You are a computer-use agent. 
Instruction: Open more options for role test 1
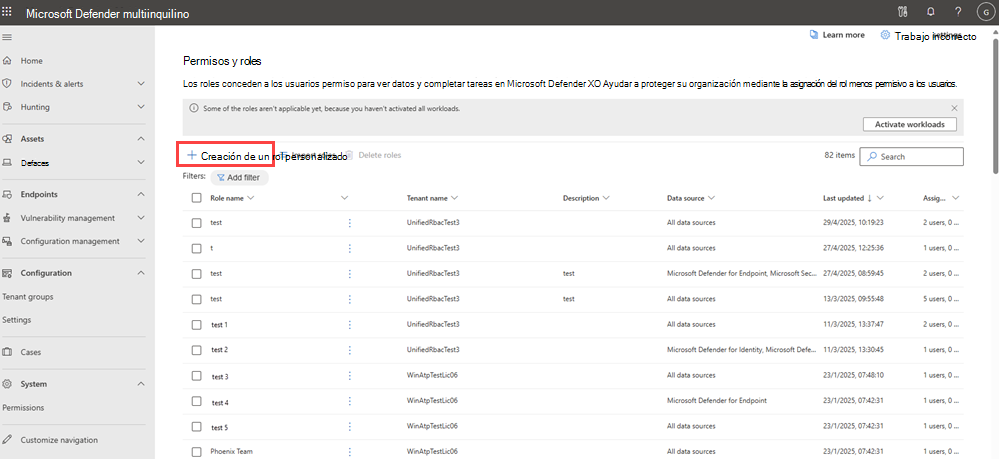(349, 324)
